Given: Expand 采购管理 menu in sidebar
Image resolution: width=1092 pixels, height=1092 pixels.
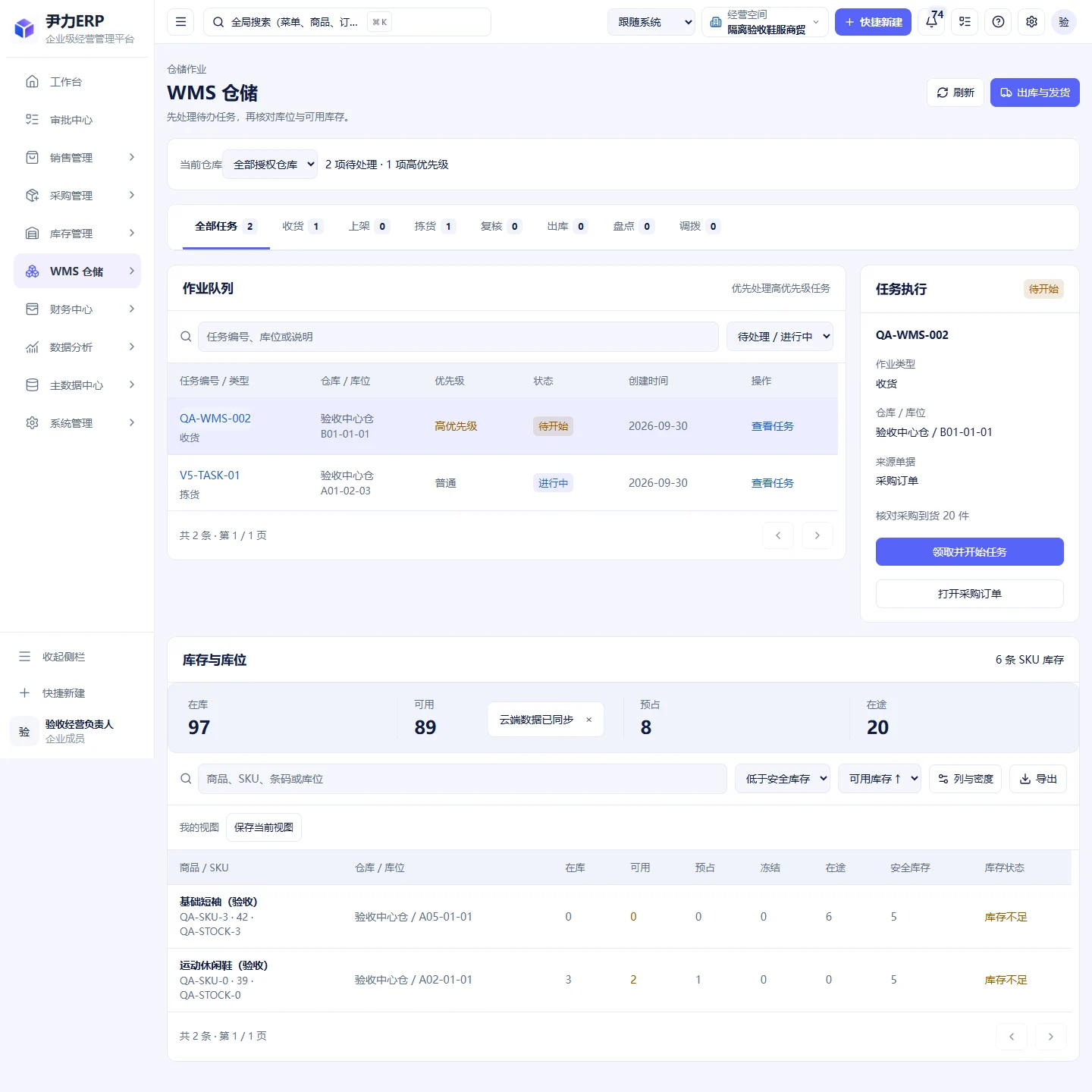Looking at the screenshot, I should (x=77, y=196).
